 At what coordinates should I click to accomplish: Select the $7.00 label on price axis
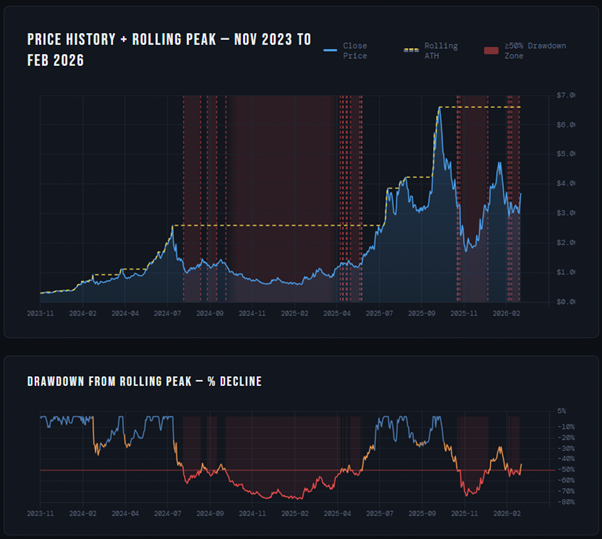coord(566,95)
